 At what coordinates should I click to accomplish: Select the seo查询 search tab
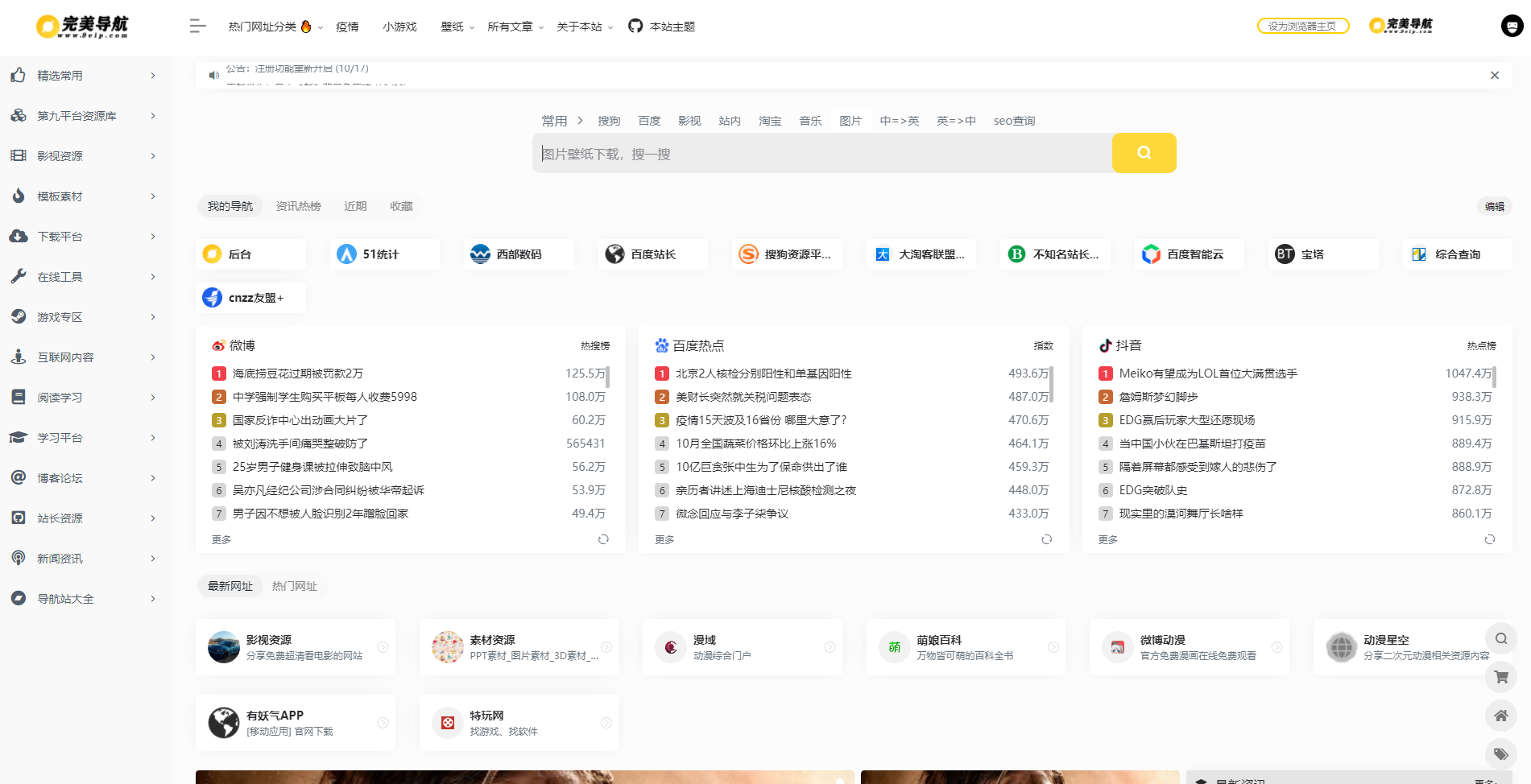pos(1014,121)
